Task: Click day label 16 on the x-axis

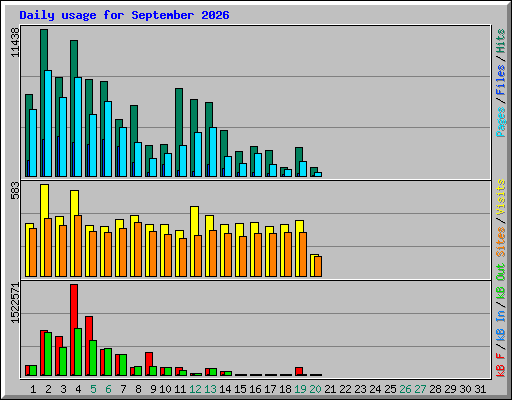Action: click(x=255, y=389)
